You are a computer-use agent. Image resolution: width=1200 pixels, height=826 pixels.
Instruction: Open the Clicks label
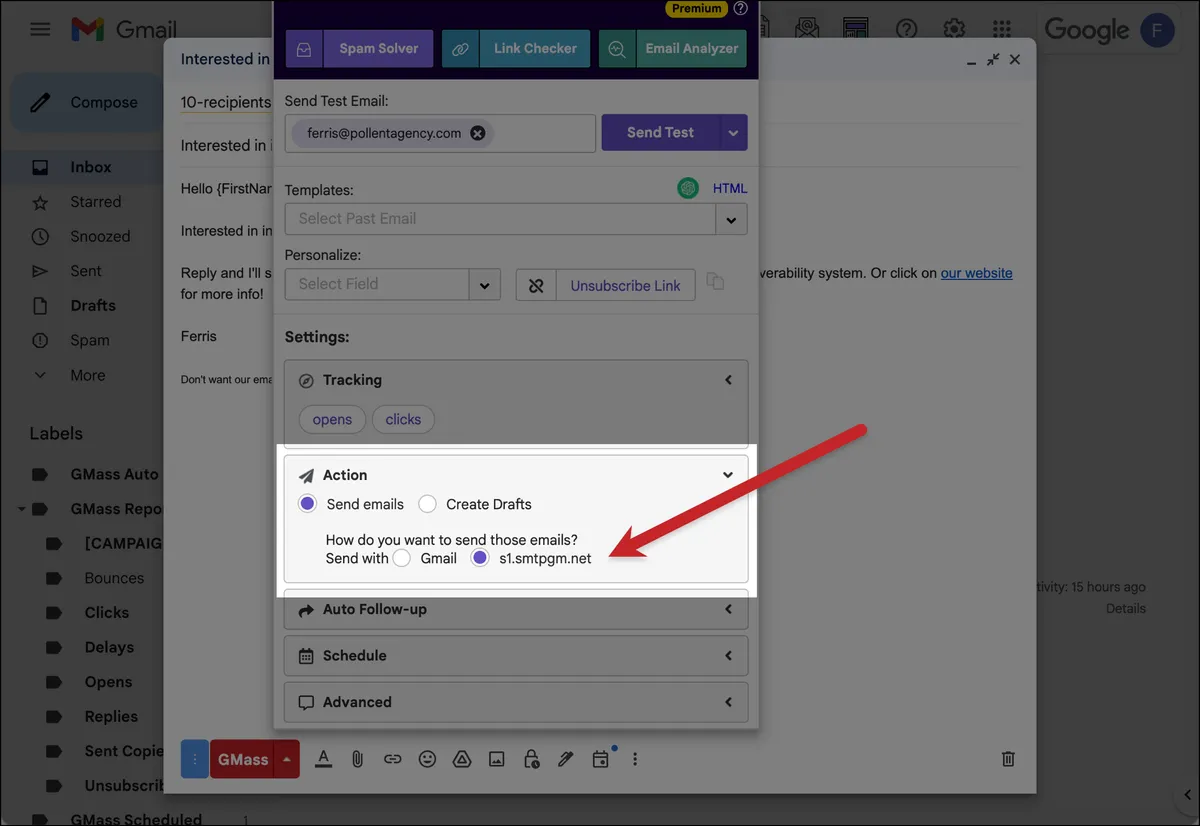coord(107,613)
